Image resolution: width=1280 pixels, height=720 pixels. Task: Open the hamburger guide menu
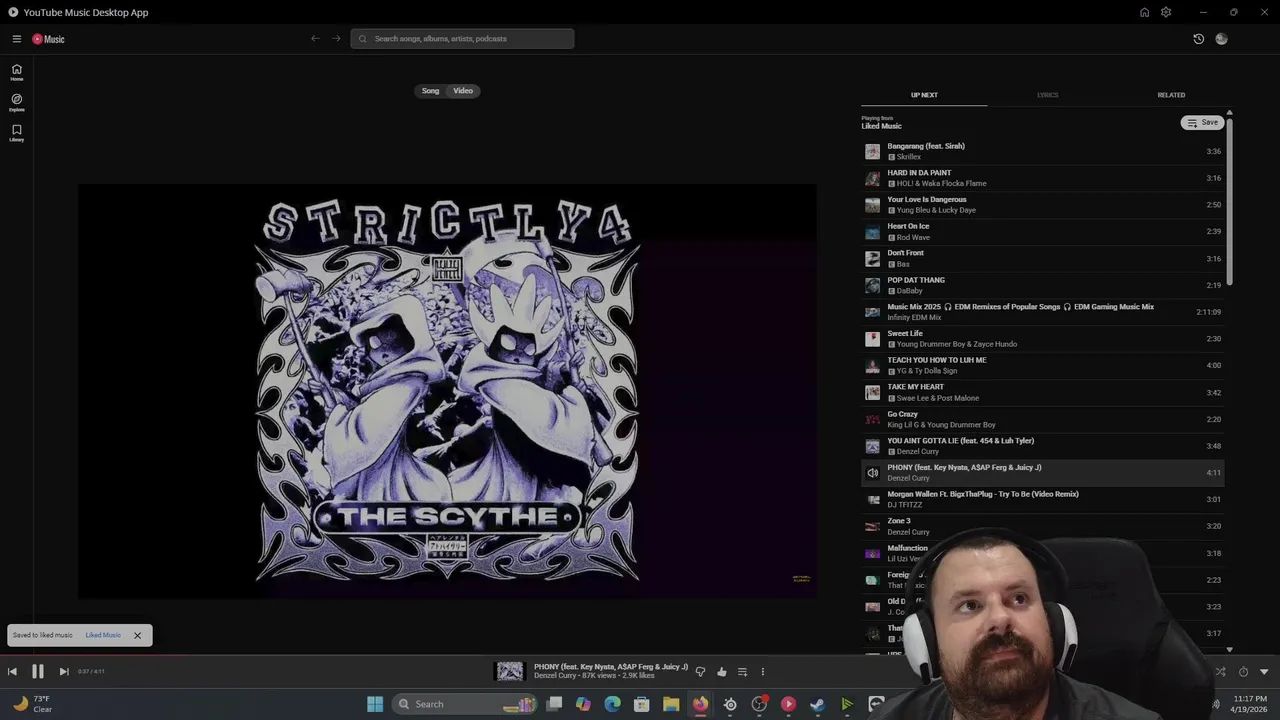[x=16, y=39]
